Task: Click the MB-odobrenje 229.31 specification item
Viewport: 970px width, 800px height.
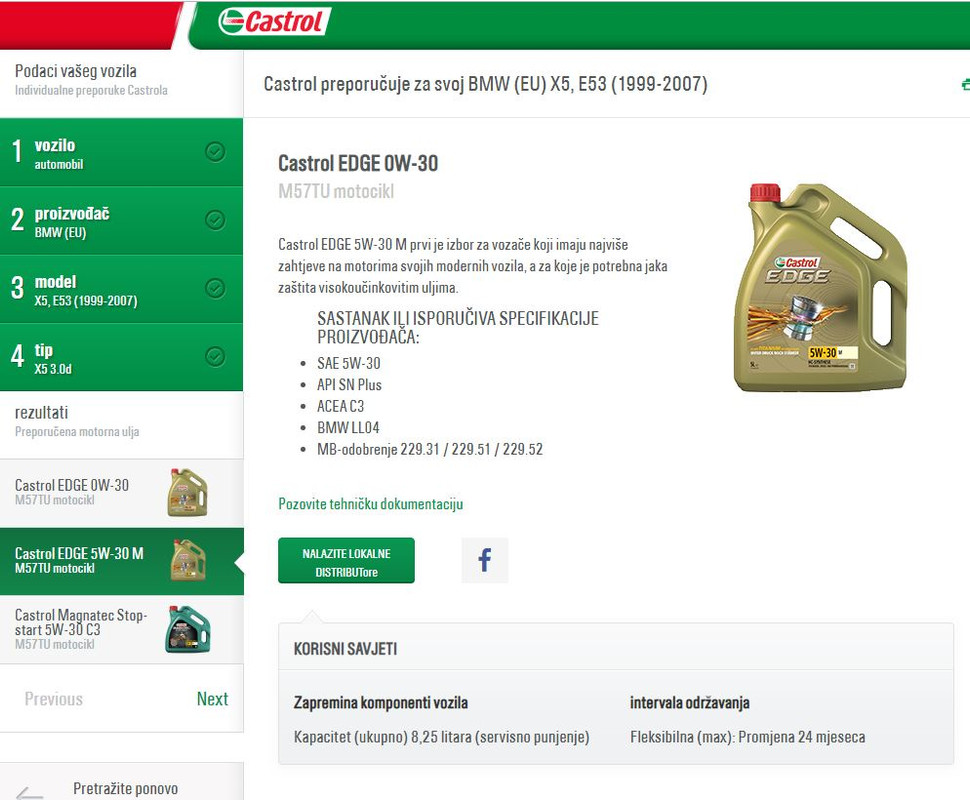Action: (x=430, y=449)
